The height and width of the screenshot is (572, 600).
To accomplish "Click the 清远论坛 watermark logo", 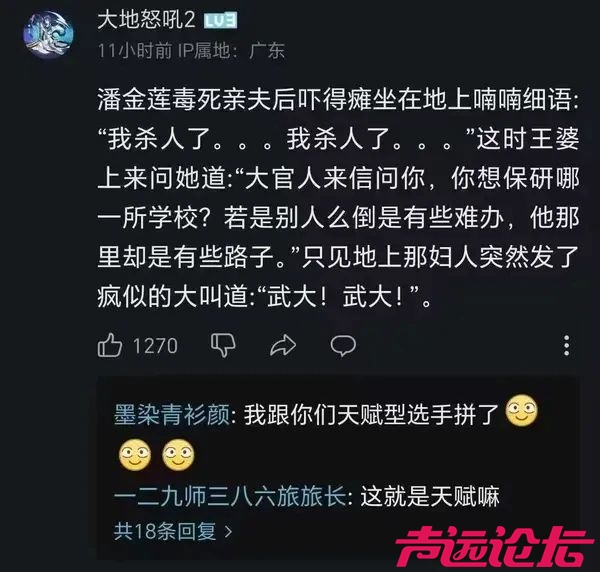I will click(x=493, y=546).
